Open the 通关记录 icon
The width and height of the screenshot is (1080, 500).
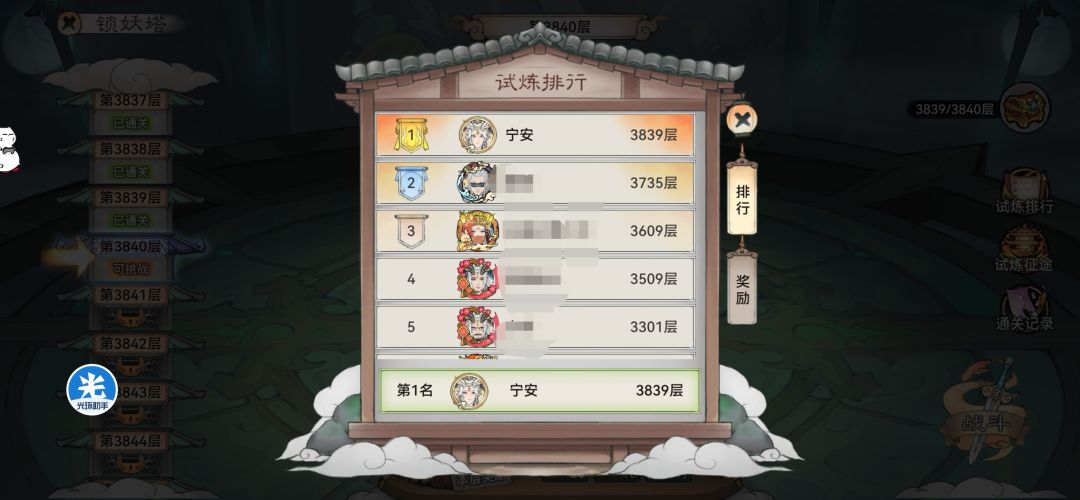coord(1024,309)
